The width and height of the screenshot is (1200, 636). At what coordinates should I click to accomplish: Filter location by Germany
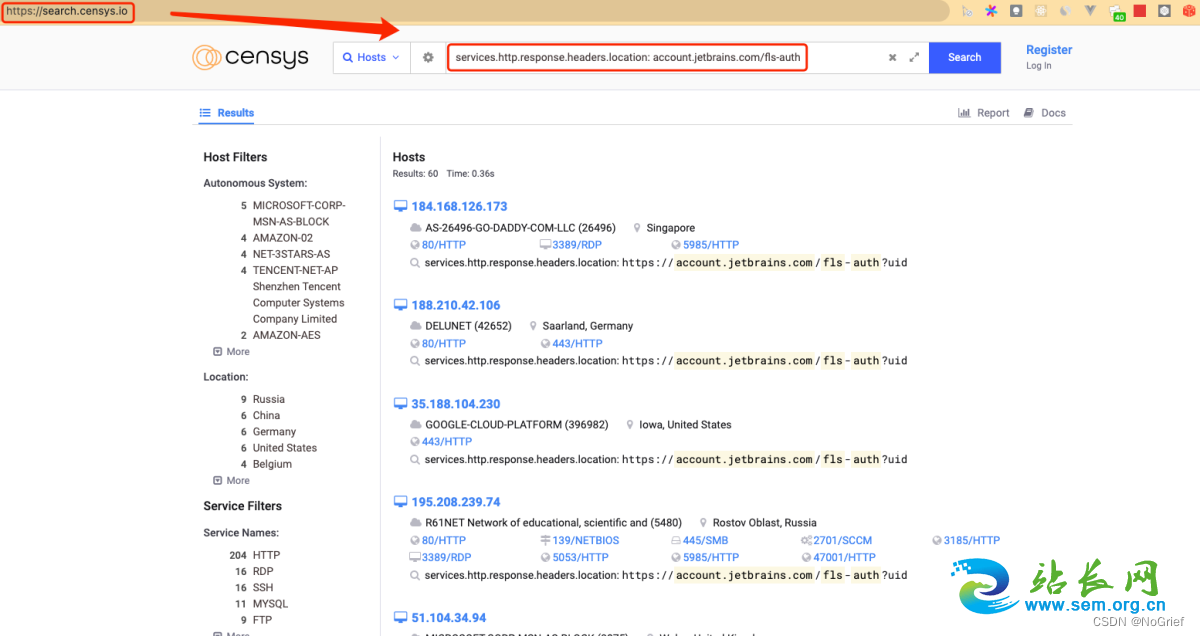tap(274, 432)
